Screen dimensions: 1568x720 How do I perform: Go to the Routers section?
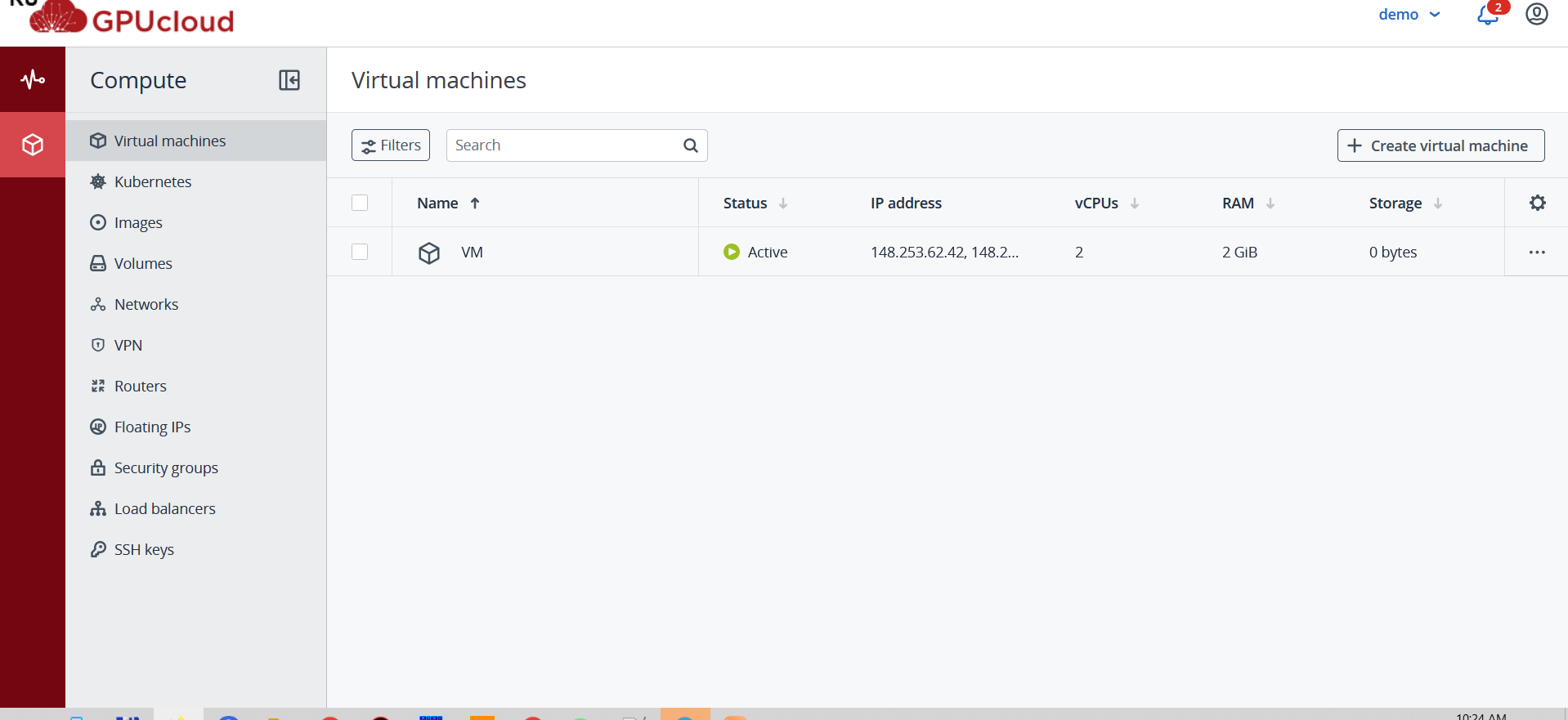(x=196, y=386)
